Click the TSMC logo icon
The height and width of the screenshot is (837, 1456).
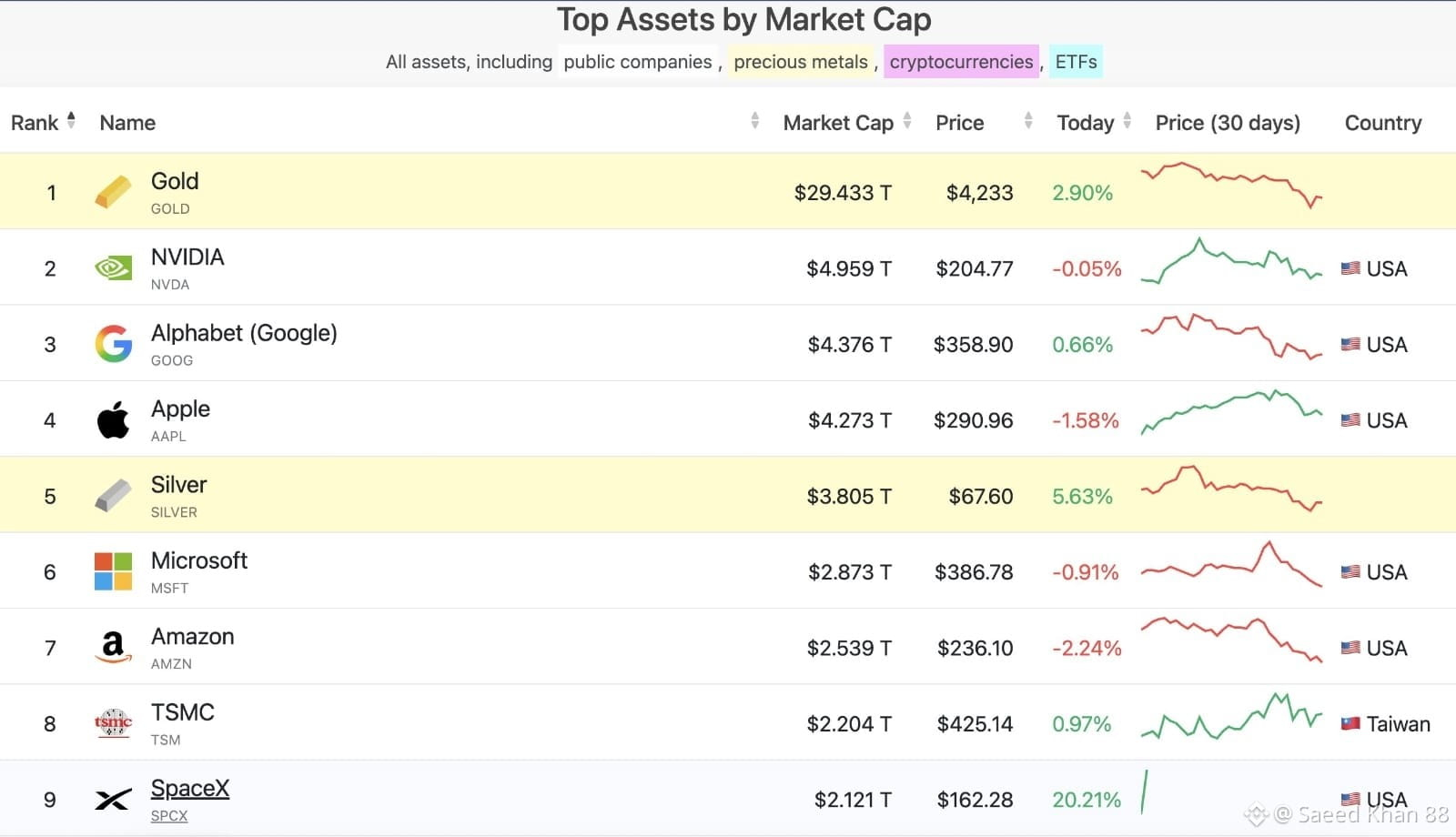(x=113, y=723)
